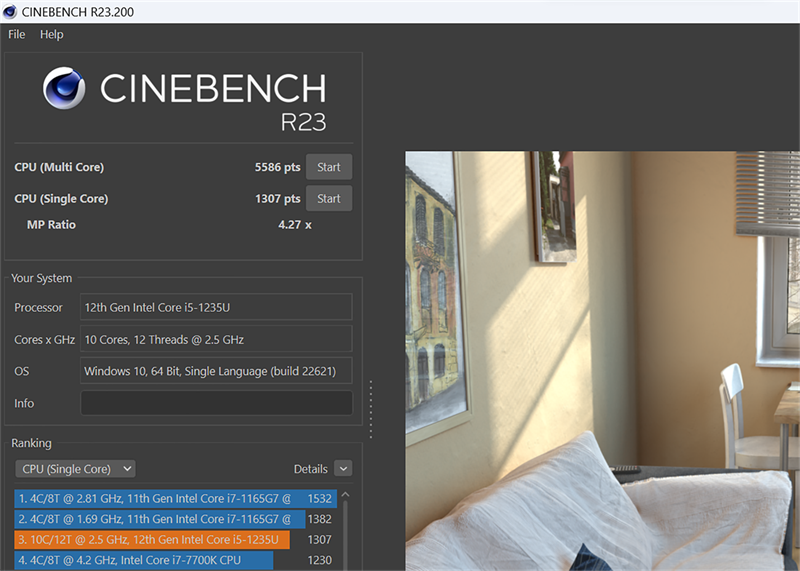Viewport: 800px width, 571px height.
Task: Click the score 1532 in ranking list
Action: coord(319,499)
